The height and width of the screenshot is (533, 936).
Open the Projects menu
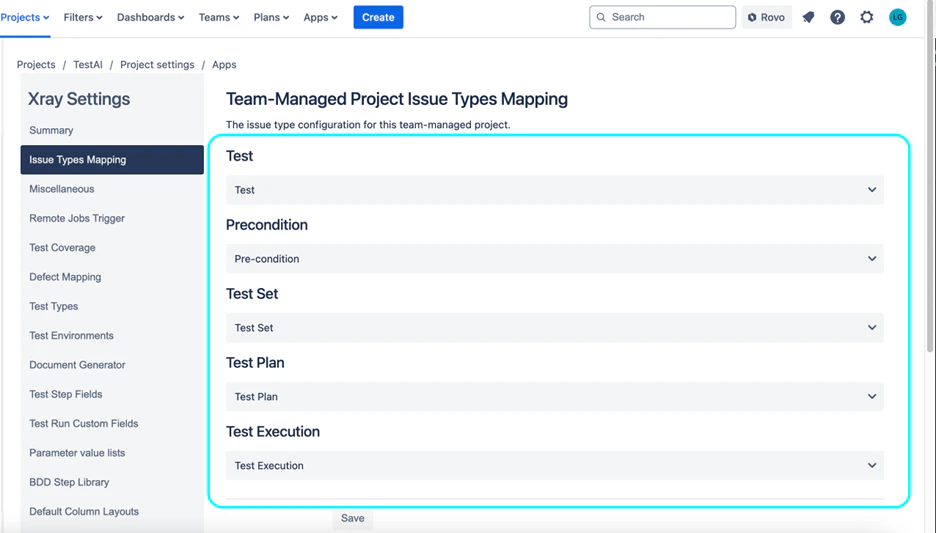click(24, 17)
